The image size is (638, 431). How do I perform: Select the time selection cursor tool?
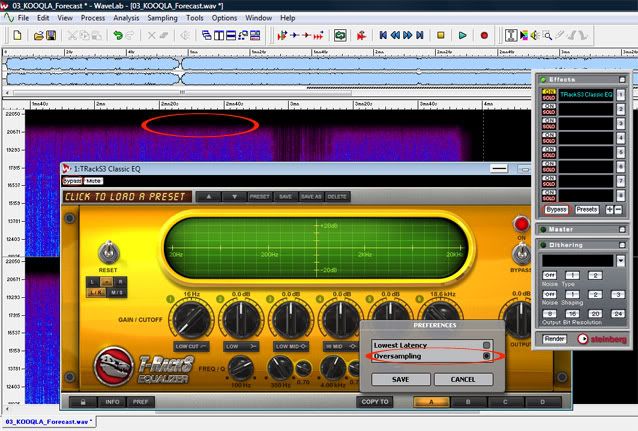511,35
